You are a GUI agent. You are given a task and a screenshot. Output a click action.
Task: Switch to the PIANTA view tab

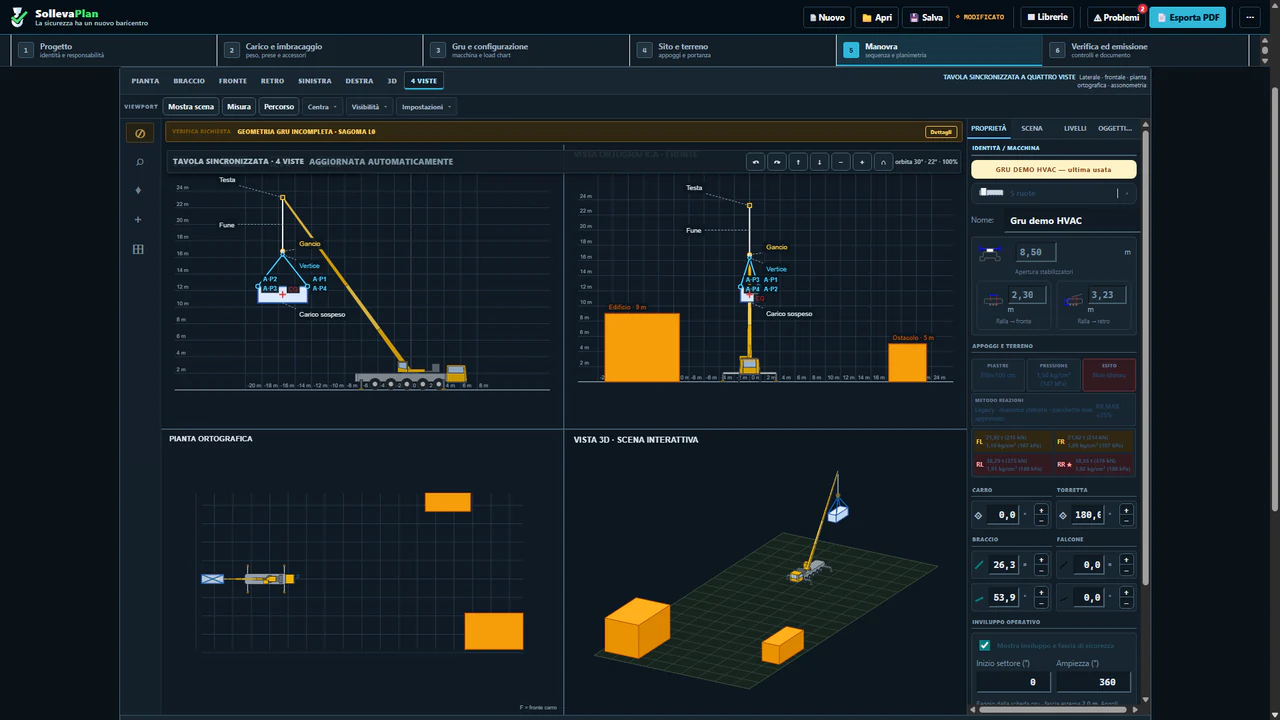coord(145,81)
